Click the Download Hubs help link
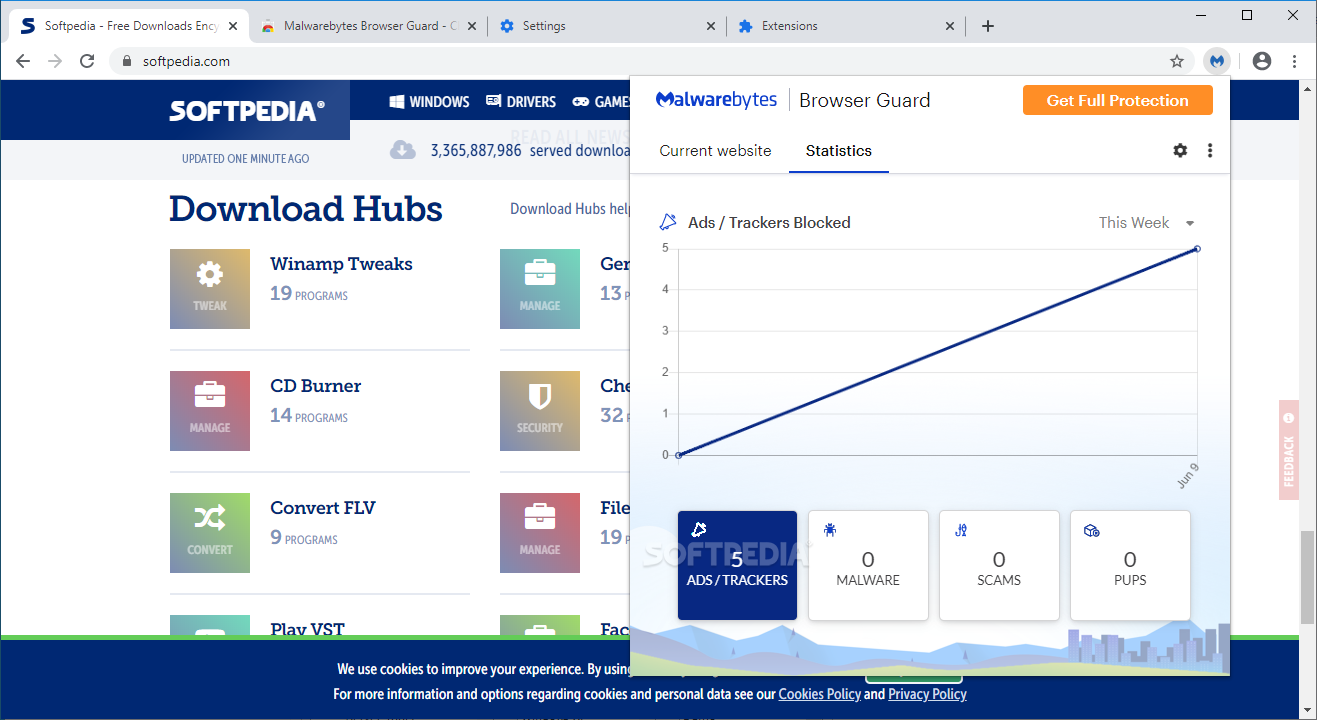This screenshot has width=1317, height=720. pos(570,209)
